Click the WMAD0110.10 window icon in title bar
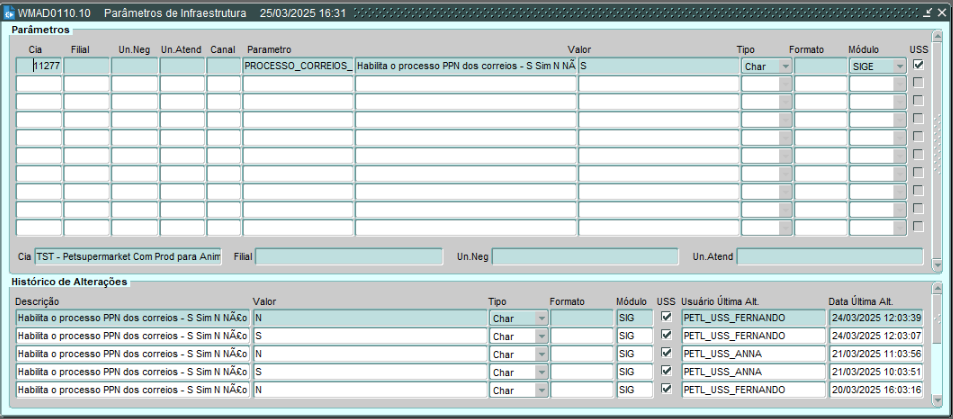953x419 pixels. 9,13
